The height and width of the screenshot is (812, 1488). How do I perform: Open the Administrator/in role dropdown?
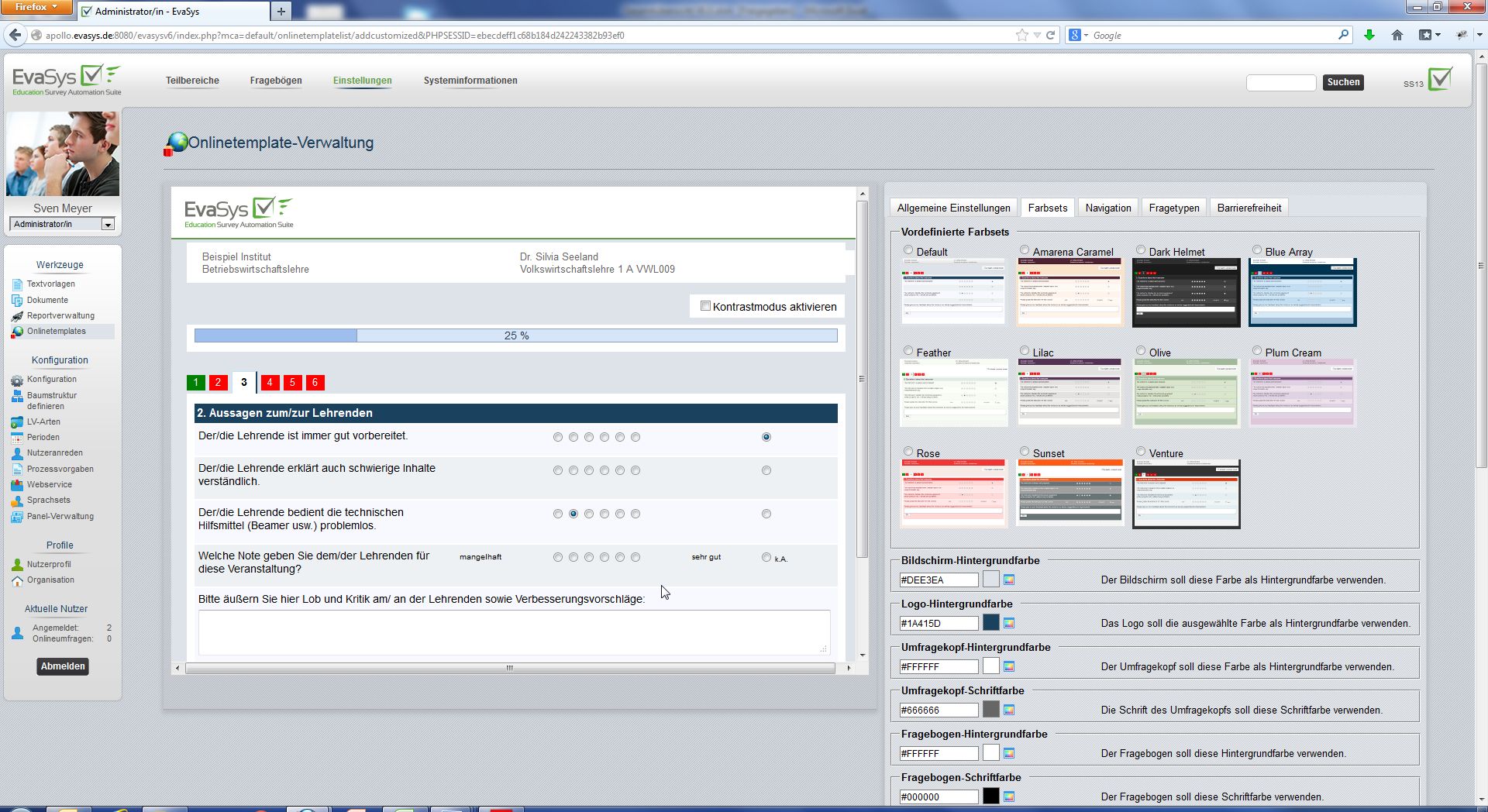[x=108, y=224]
